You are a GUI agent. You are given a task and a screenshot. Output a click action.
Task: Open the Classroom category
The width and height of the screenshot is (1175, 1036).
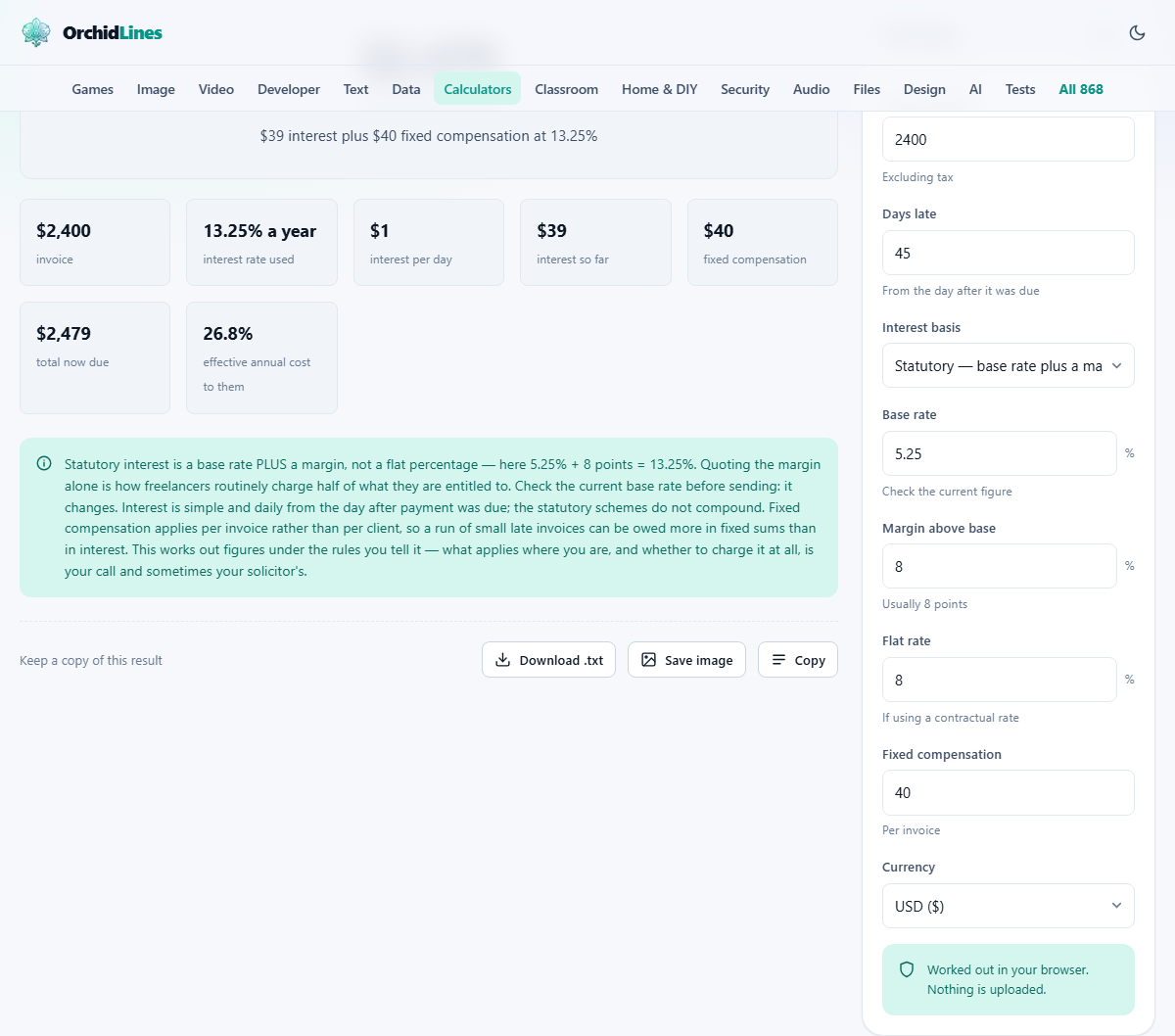(x=566, y=89)
